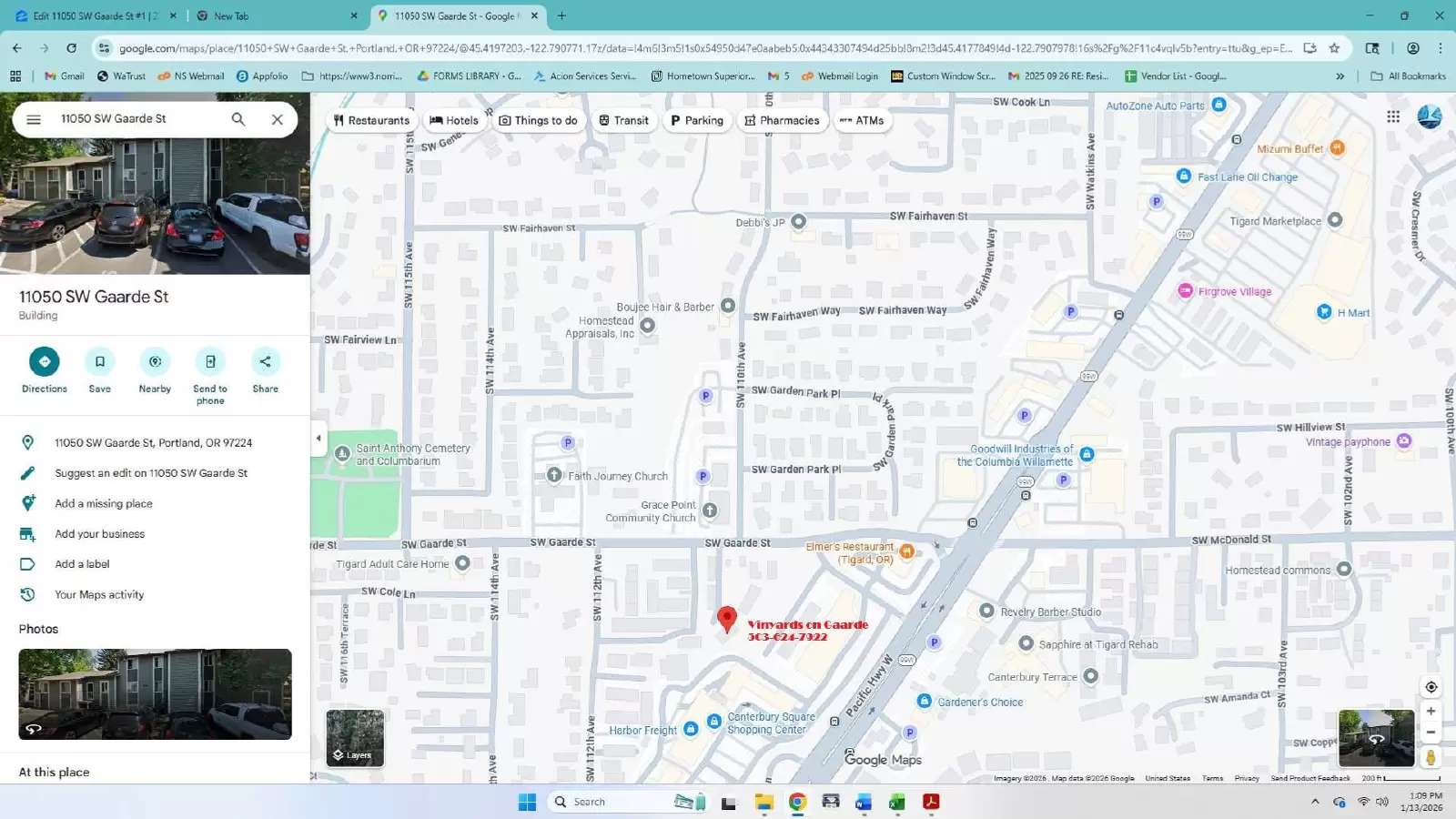The image size is (1456, 819).
Task: Open Windows Start menu
Action: [x=527, y=802]
